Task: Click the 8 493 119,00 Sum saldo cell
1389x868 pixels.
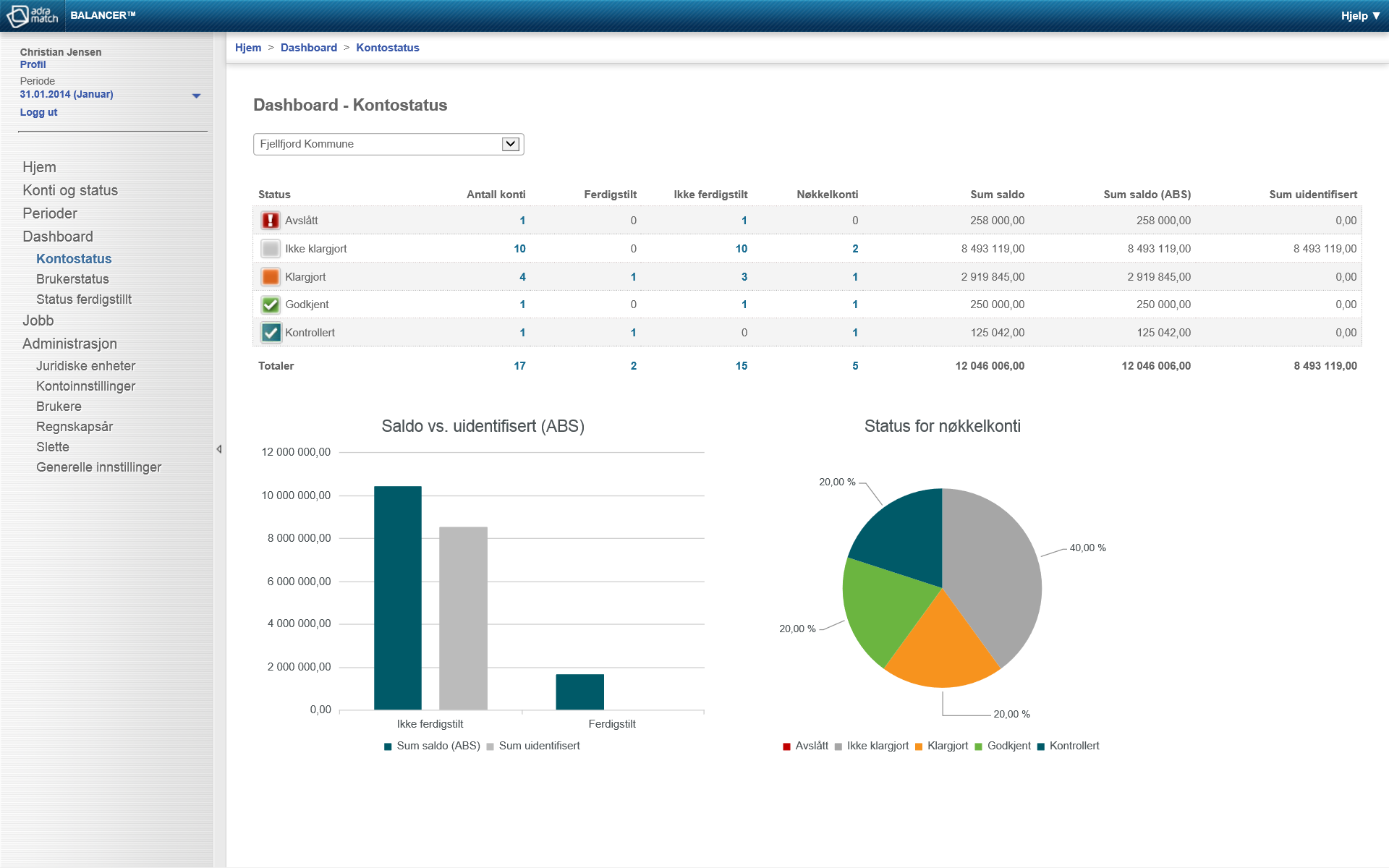Action: (993, 249)
